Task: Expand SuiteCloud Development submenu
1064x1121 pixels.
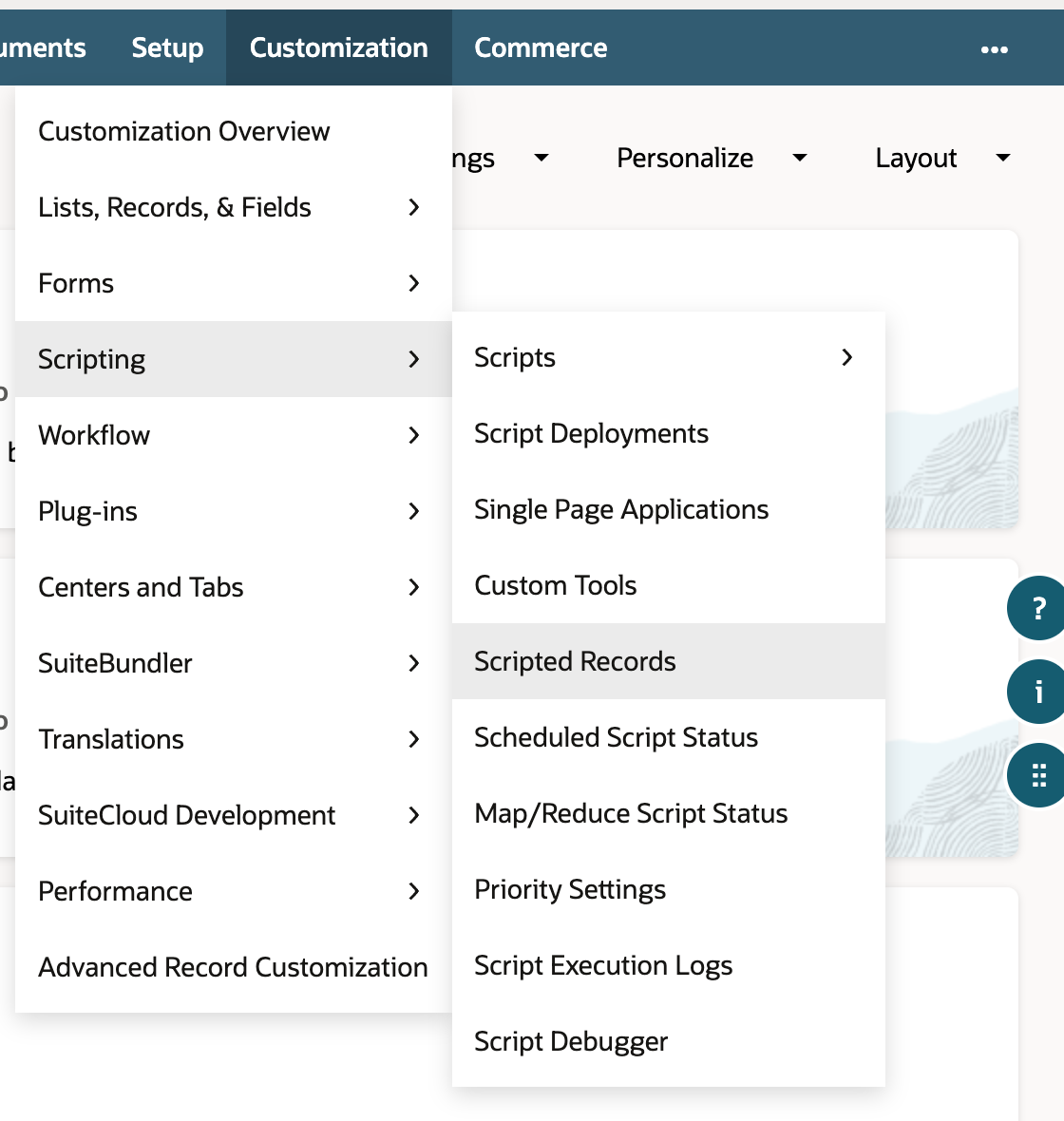Action: (x=233, y=815)
